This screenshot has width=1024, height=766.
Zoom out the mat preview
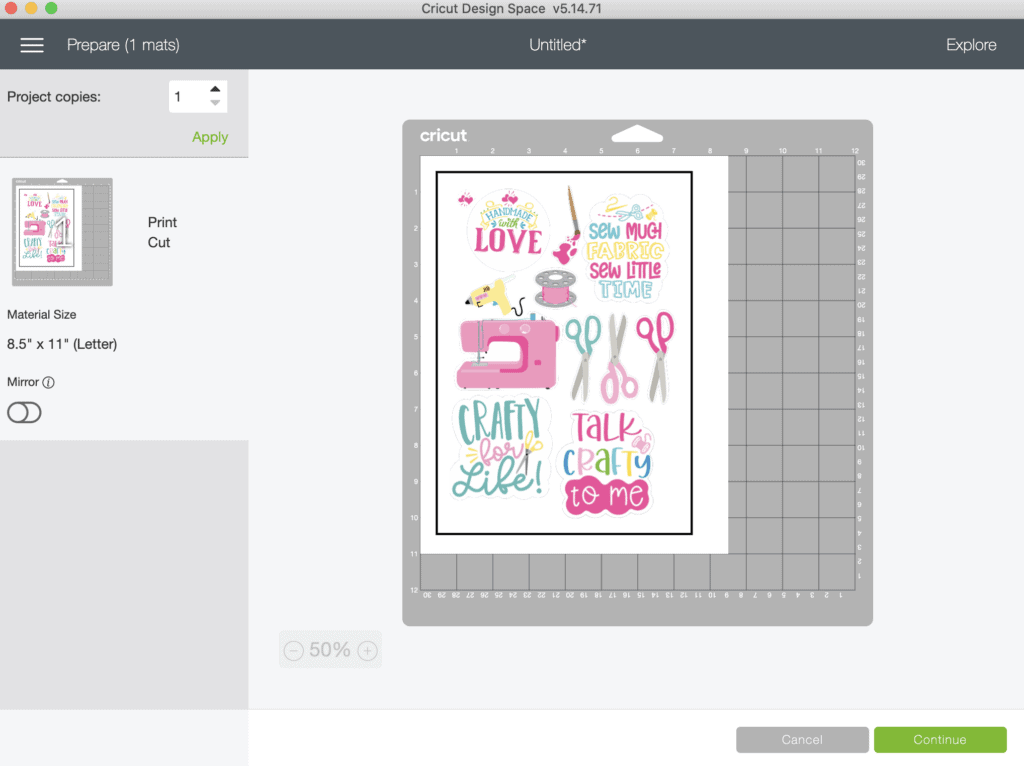[294, 650]
